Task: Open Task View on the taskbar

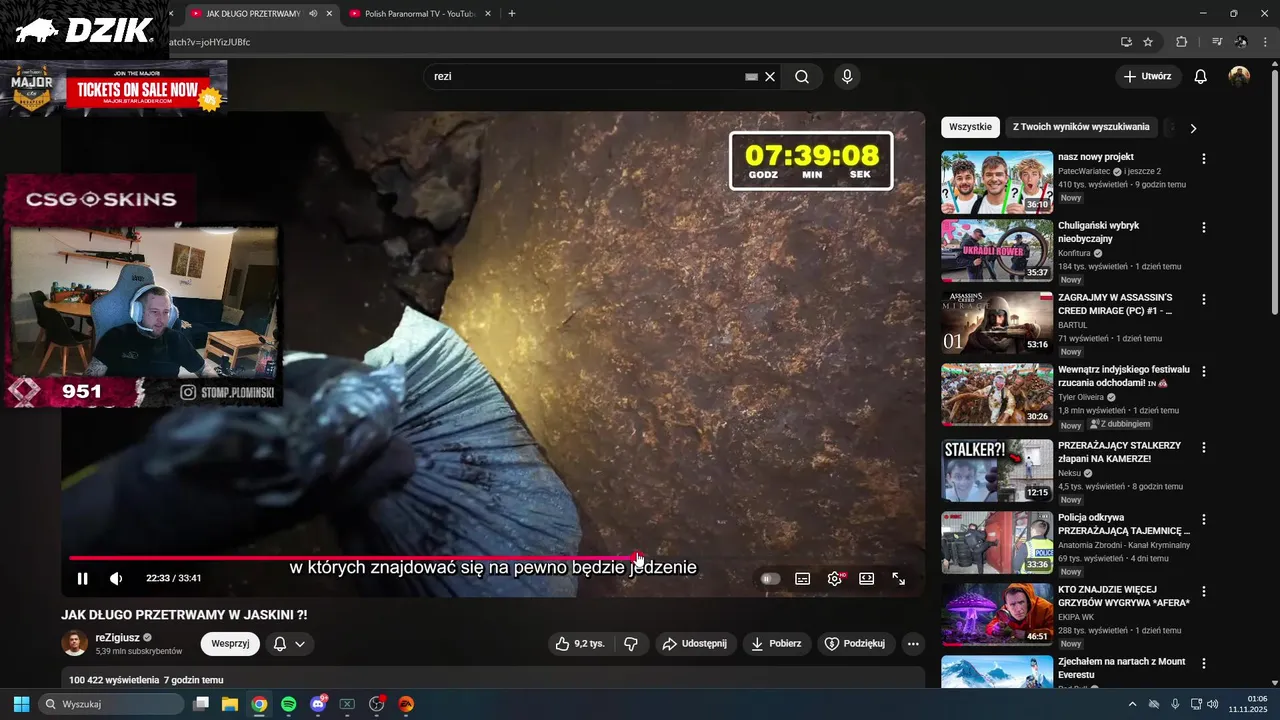Action: click(201, 704)
